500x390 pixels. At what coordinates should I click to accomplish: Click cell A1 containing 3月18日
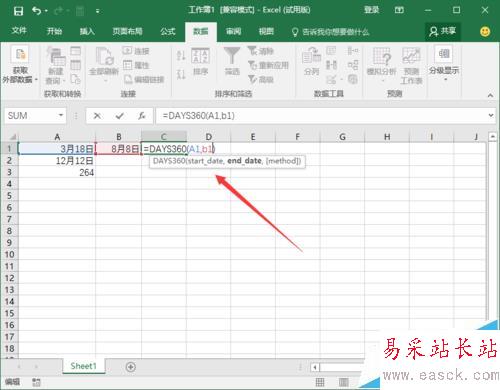point(57,149)
